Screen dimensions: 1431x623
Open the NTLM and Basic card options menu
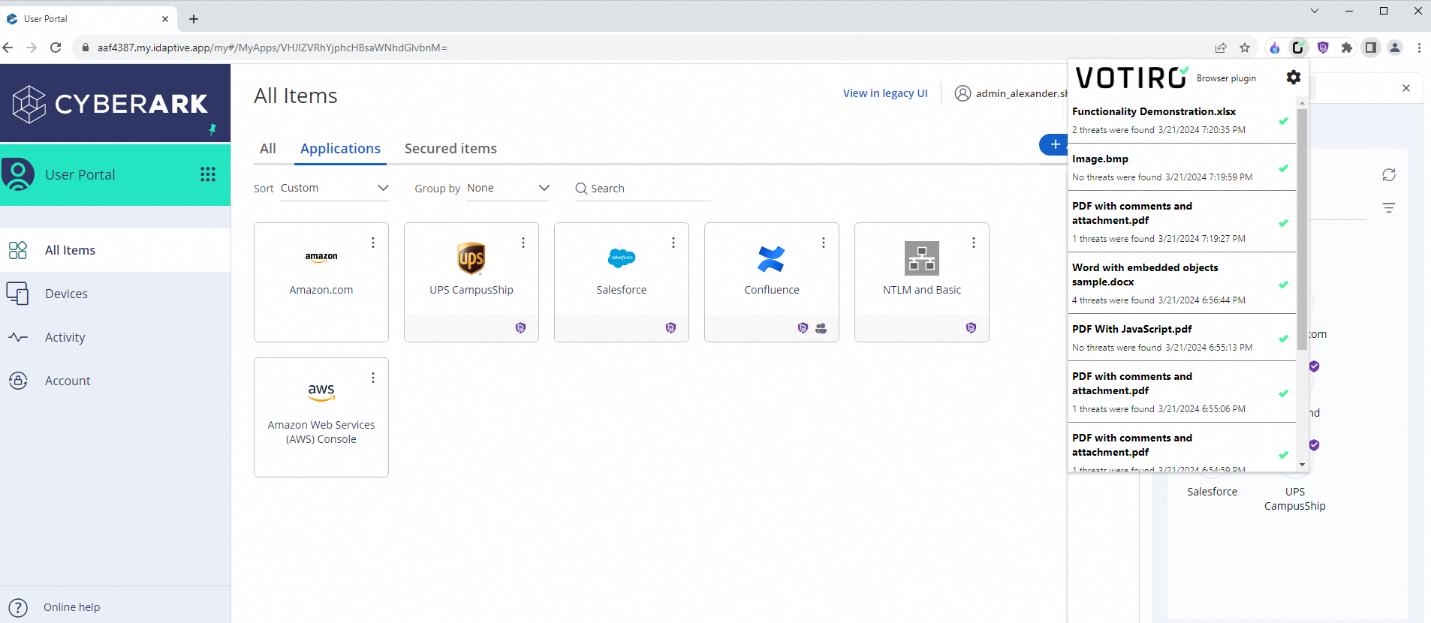[974, 242]
